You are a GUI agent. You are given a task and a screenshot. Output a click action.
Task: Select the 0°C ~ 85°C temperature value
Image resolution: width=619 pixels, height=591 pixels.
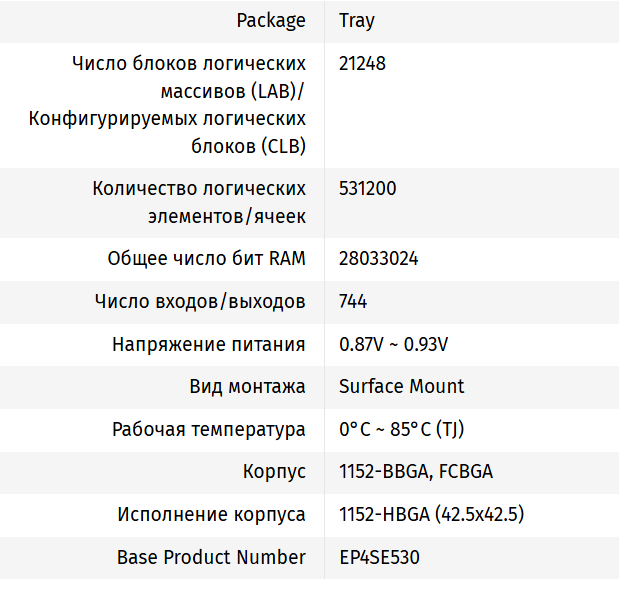click(401, 429)
